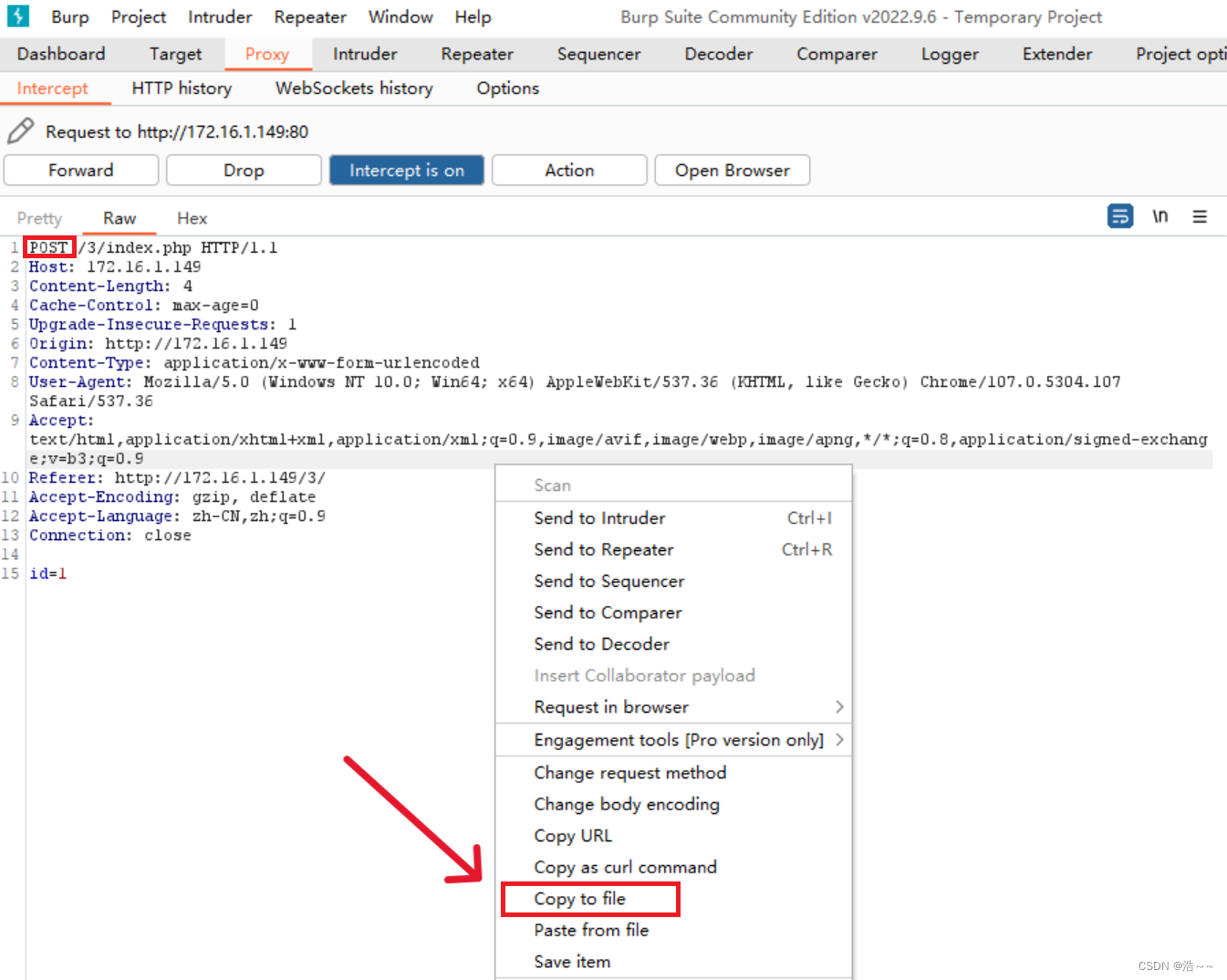Click the Origin header line
The image size is (1227, 980).
pyautogui.click(x=158, y=343)
